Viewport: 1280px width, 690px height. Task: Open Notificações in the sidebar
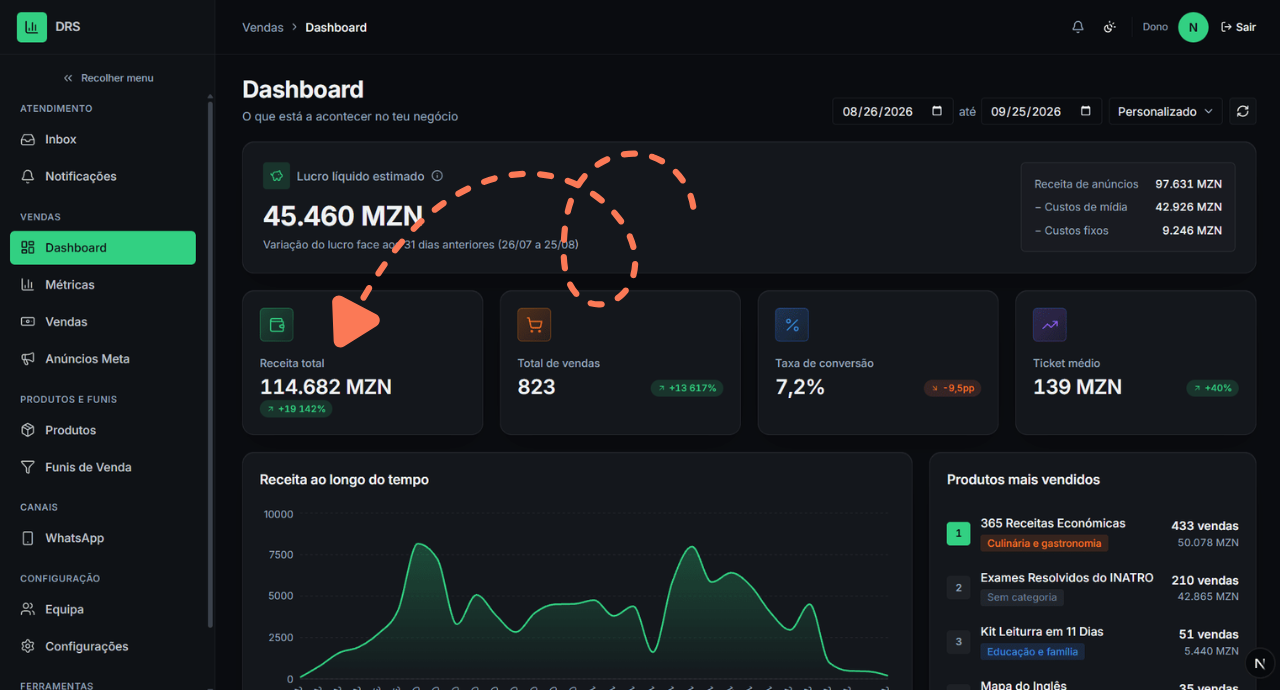pos(103,176)
